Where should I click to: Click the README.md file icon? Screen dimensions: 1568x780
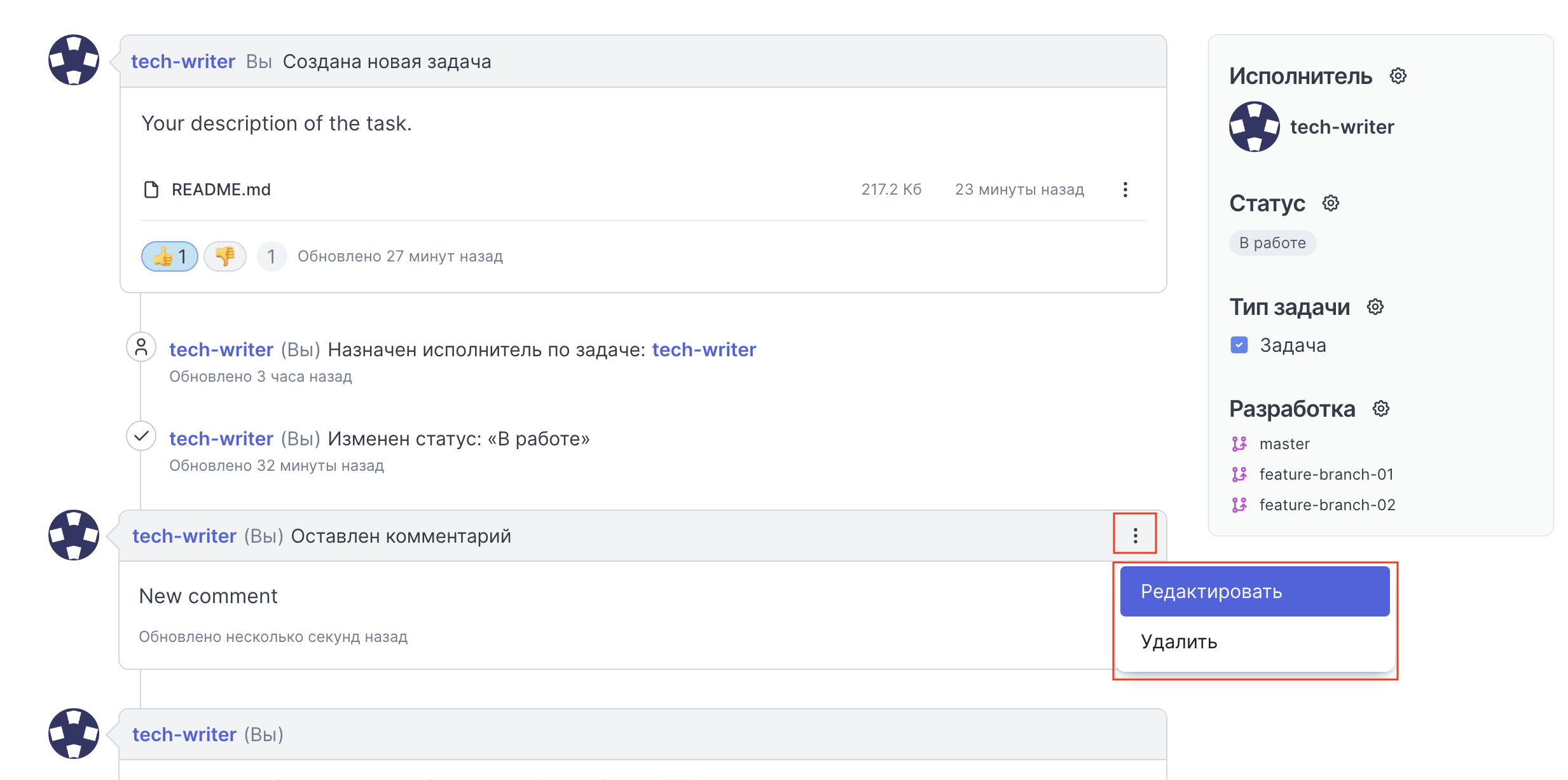[151, 190]
